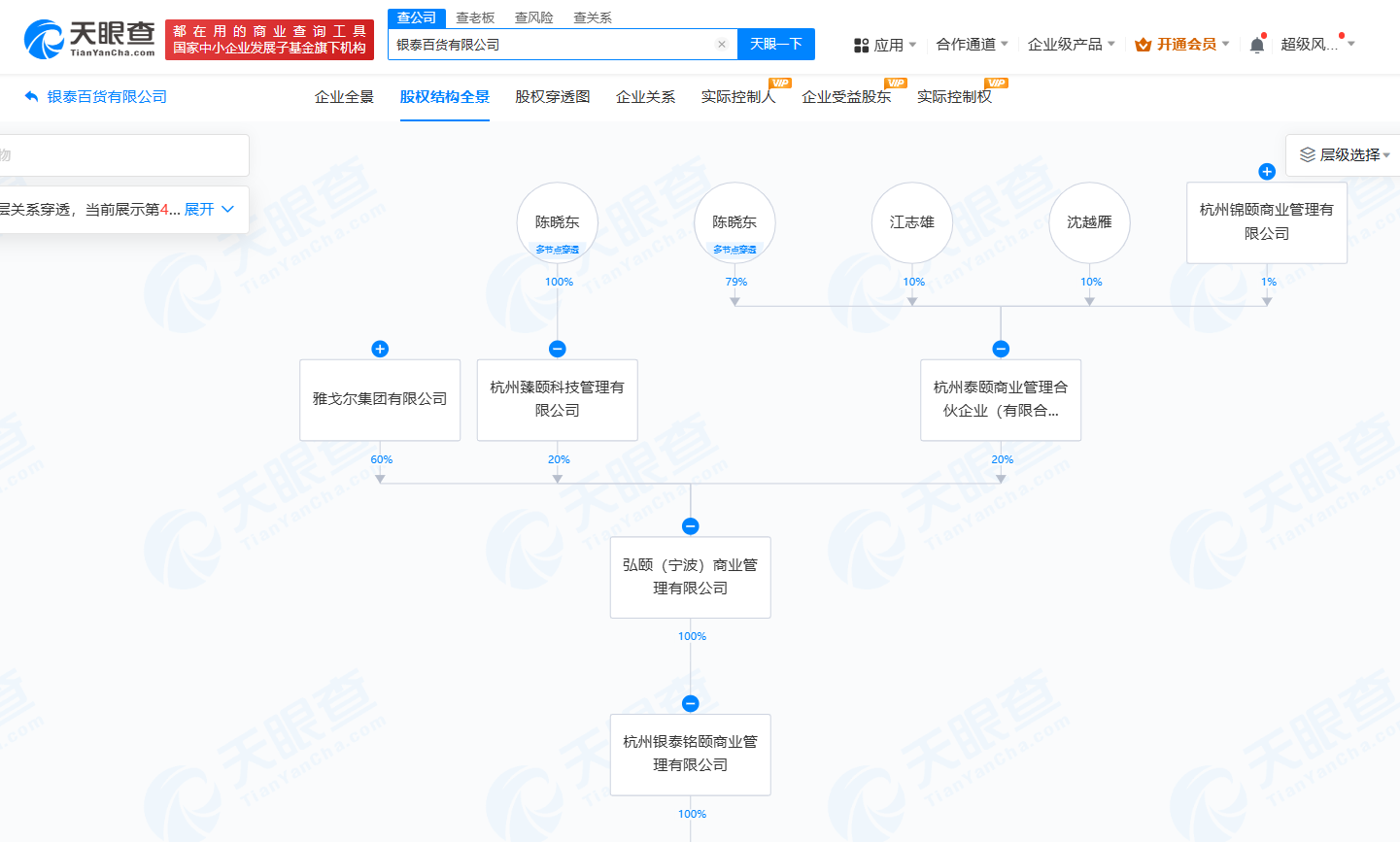This screenshot has height=842, width=1400.
Task: Select the 陈晓东 node with 100% share
Action: click(558, 222)
